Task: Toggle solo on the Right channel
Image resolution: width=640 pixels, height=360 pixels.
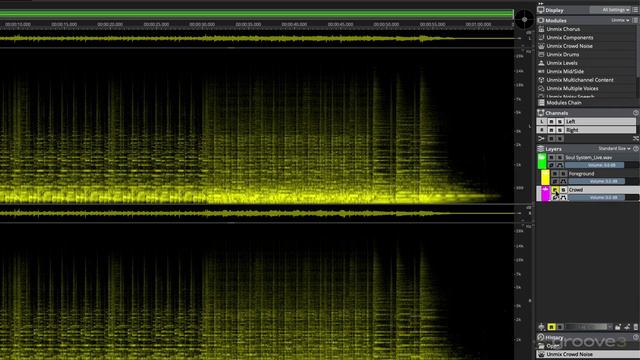Action: click(560, 130)
